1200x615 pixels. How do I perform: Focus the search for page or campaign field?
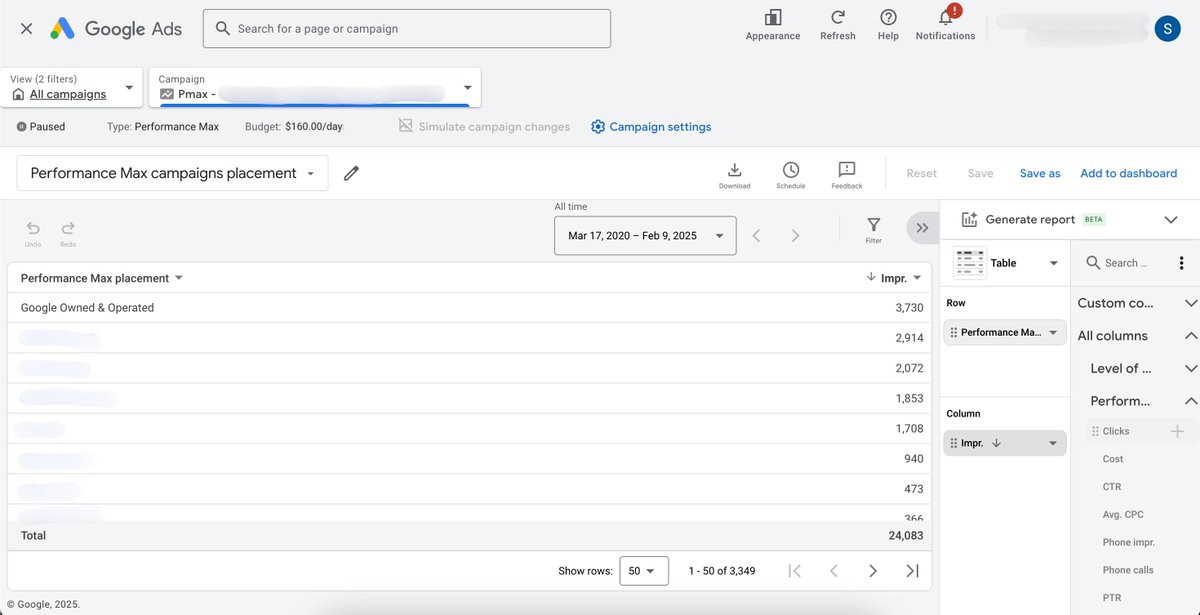coord(407,29)
